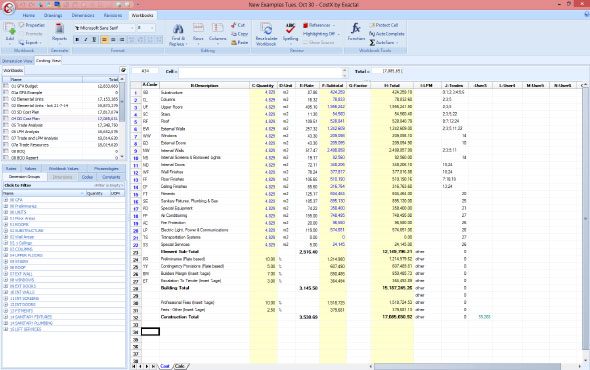Run the Spelling check
Viewport: 590px width, 370px height.
(290, 32)
